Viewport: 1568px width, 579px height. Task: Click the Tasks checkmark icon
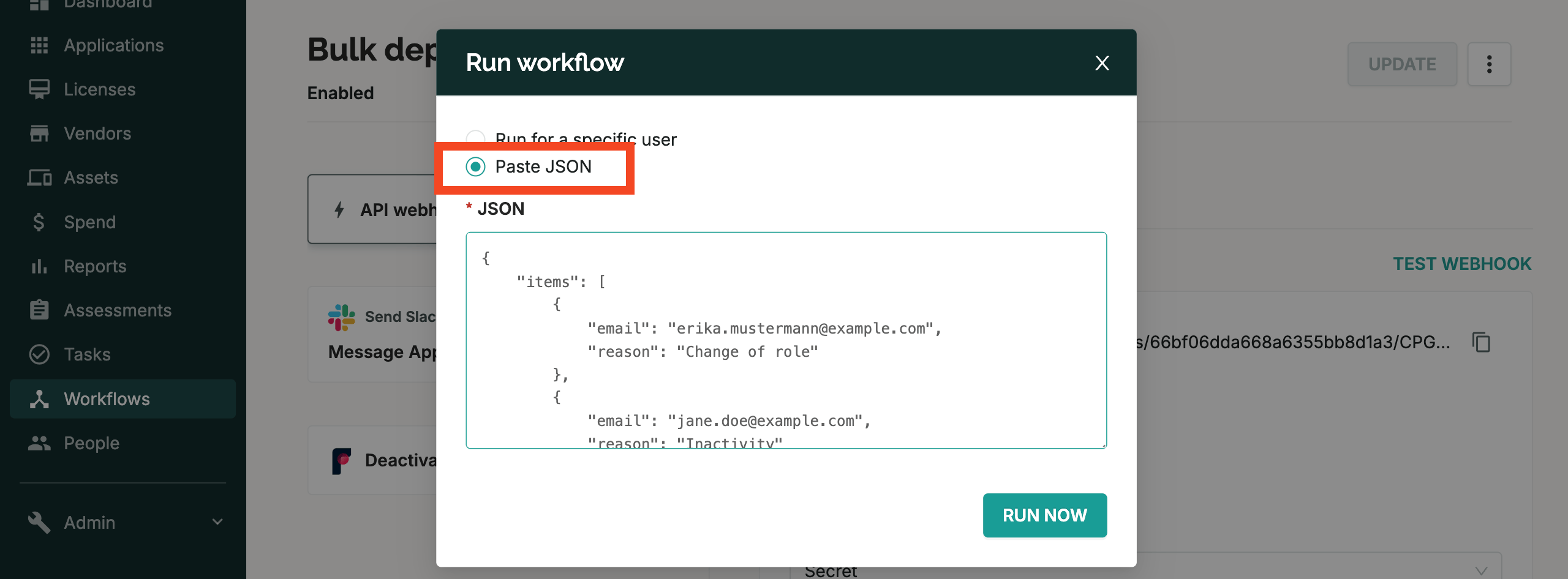tap(39, 354)
